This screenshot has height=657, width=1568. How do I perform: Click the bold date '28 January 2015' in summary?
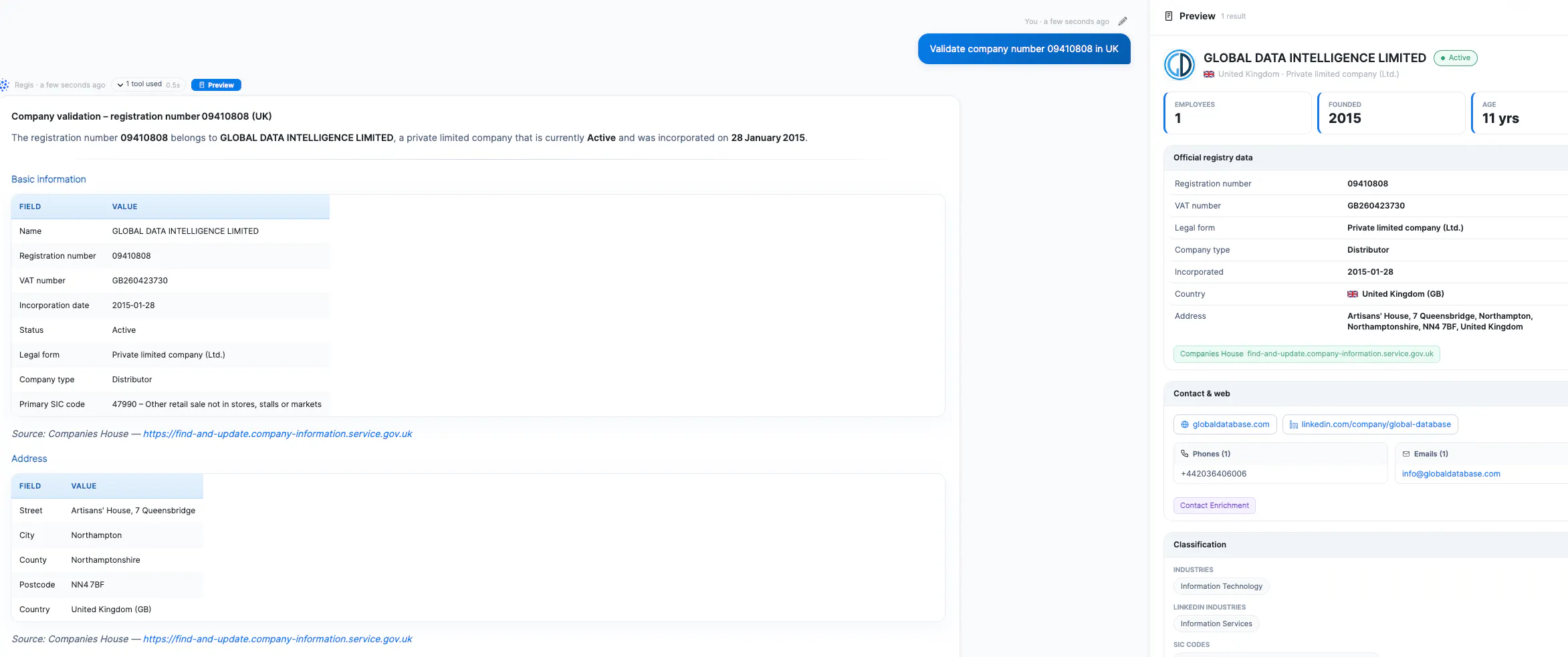(x=768, y=138)
